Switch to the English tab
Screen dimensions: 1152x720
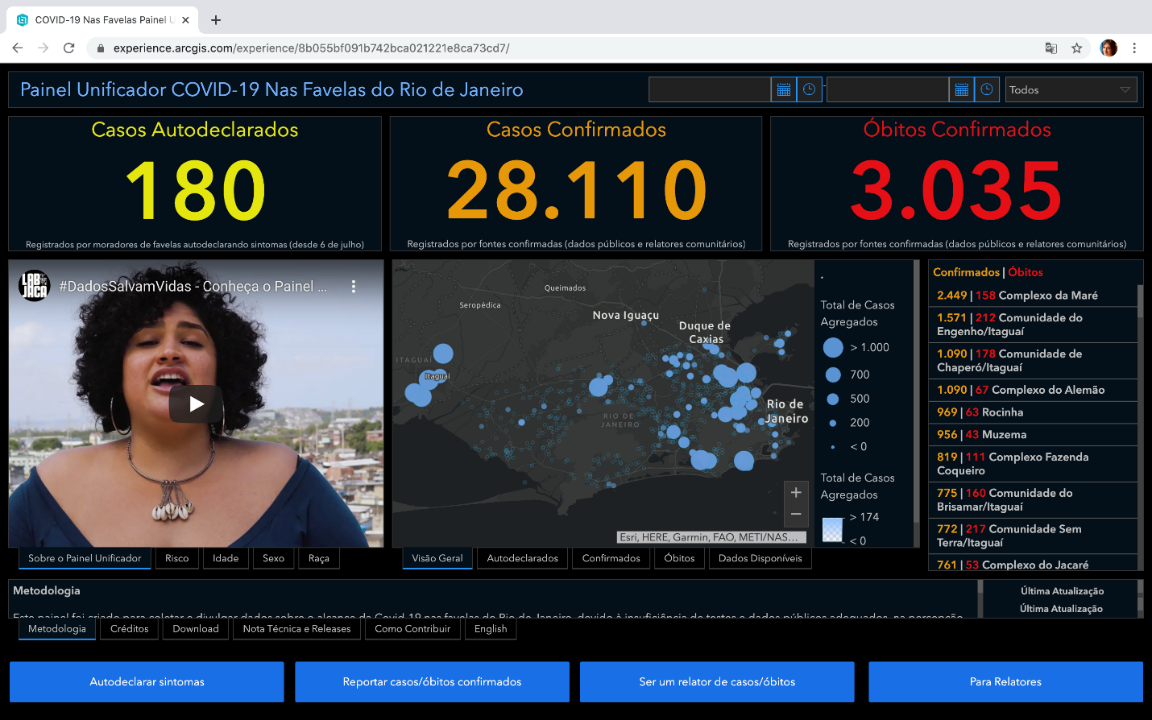(x=491, y=629)
